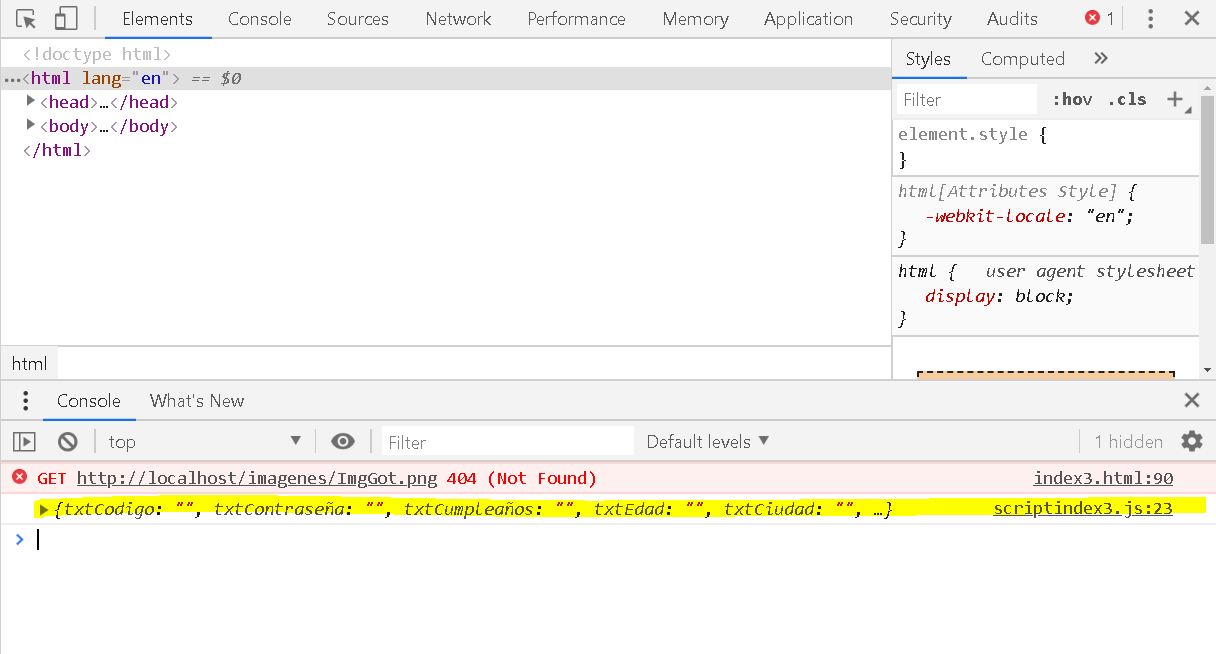Open the Security tab
The image size is (1216, 654).
[x=920, y=19]
